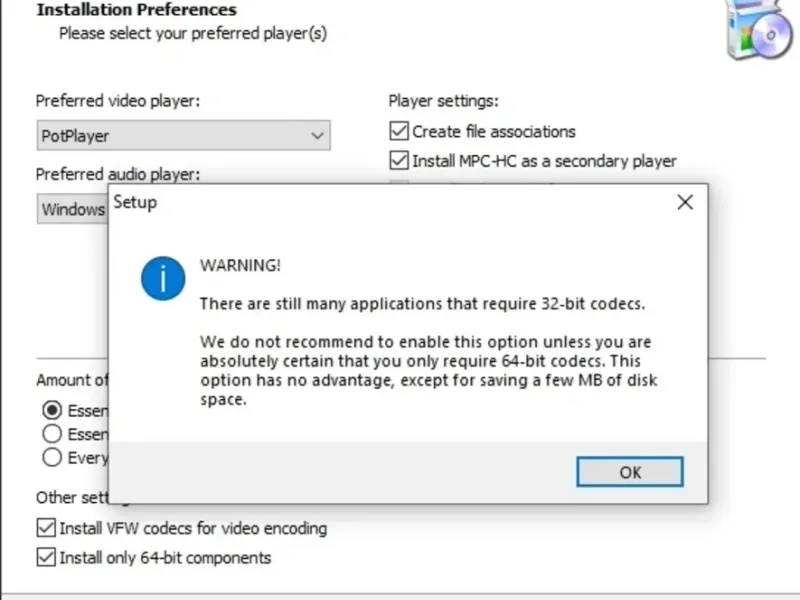This screenshot has height=600, width=800.
Task: Disable Install VFW codecs for video encoding
Action: pyautogui.click(x=46, y=528)
